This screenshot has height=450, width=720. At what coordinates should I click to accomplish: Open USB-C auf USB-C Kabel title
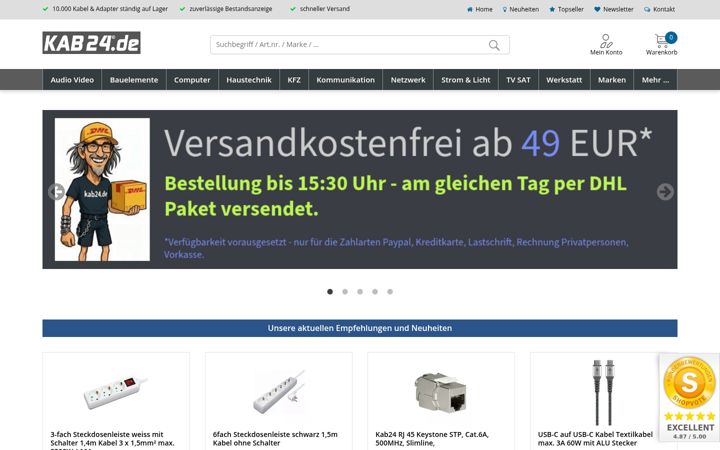(x=595, y=439)
